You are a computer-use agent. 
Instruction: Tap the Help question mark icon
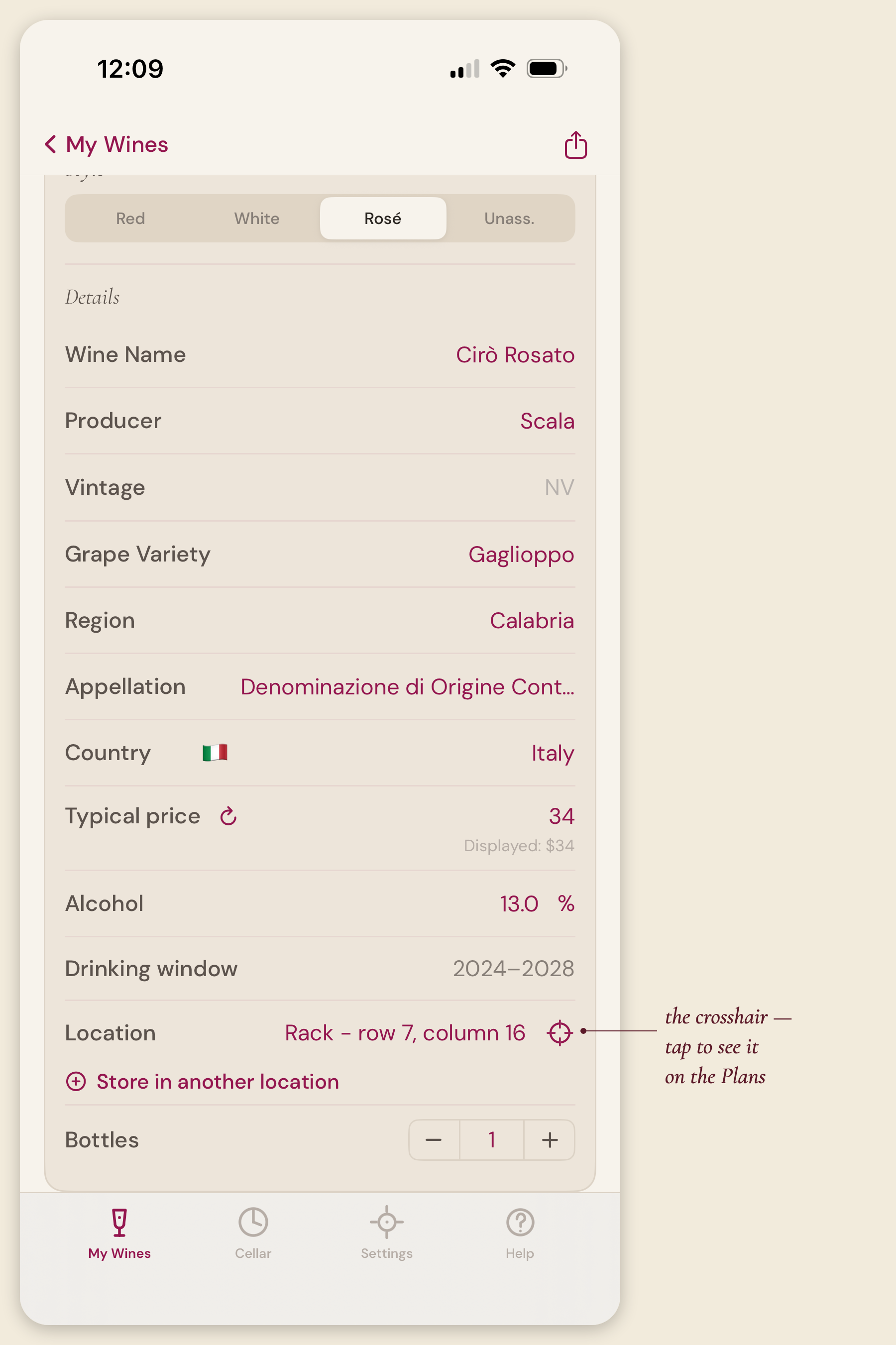(520, 1222)
